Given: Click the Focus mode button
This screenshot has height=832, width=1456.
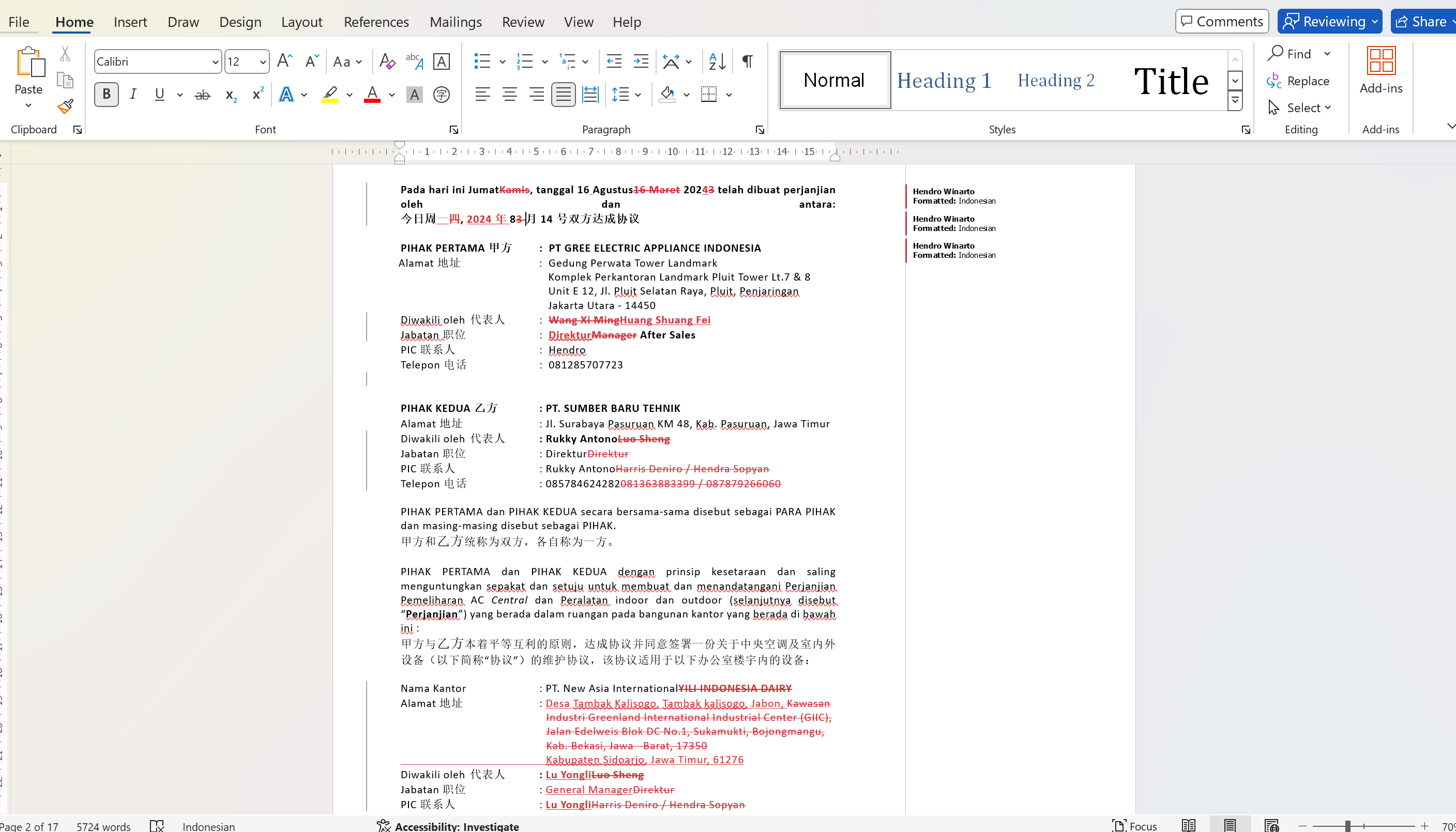Looking at the screenshot, I should 1135,826.
